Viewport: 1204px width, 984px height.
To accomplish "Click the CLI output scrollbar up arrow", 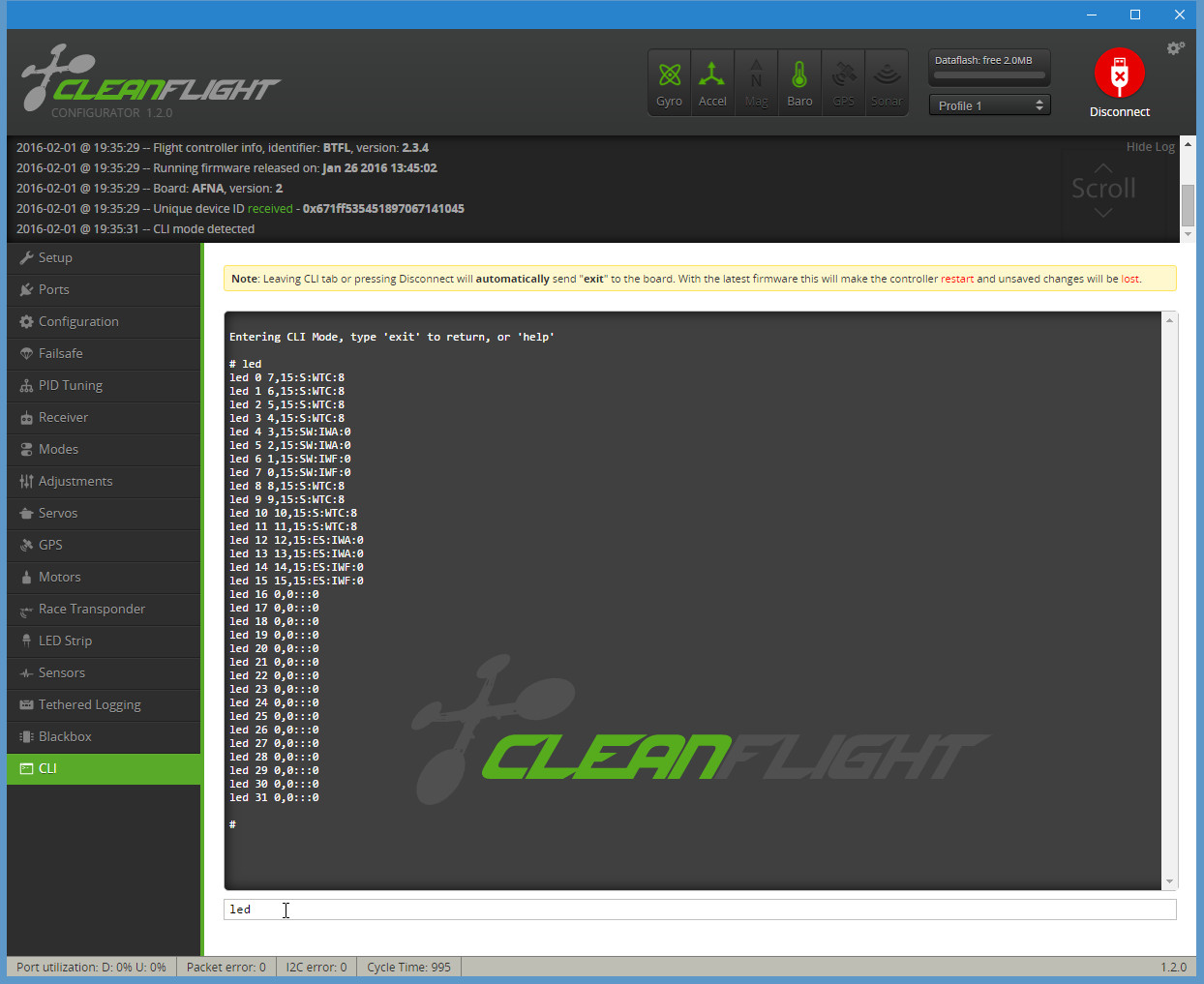I will pos(1170,320).
